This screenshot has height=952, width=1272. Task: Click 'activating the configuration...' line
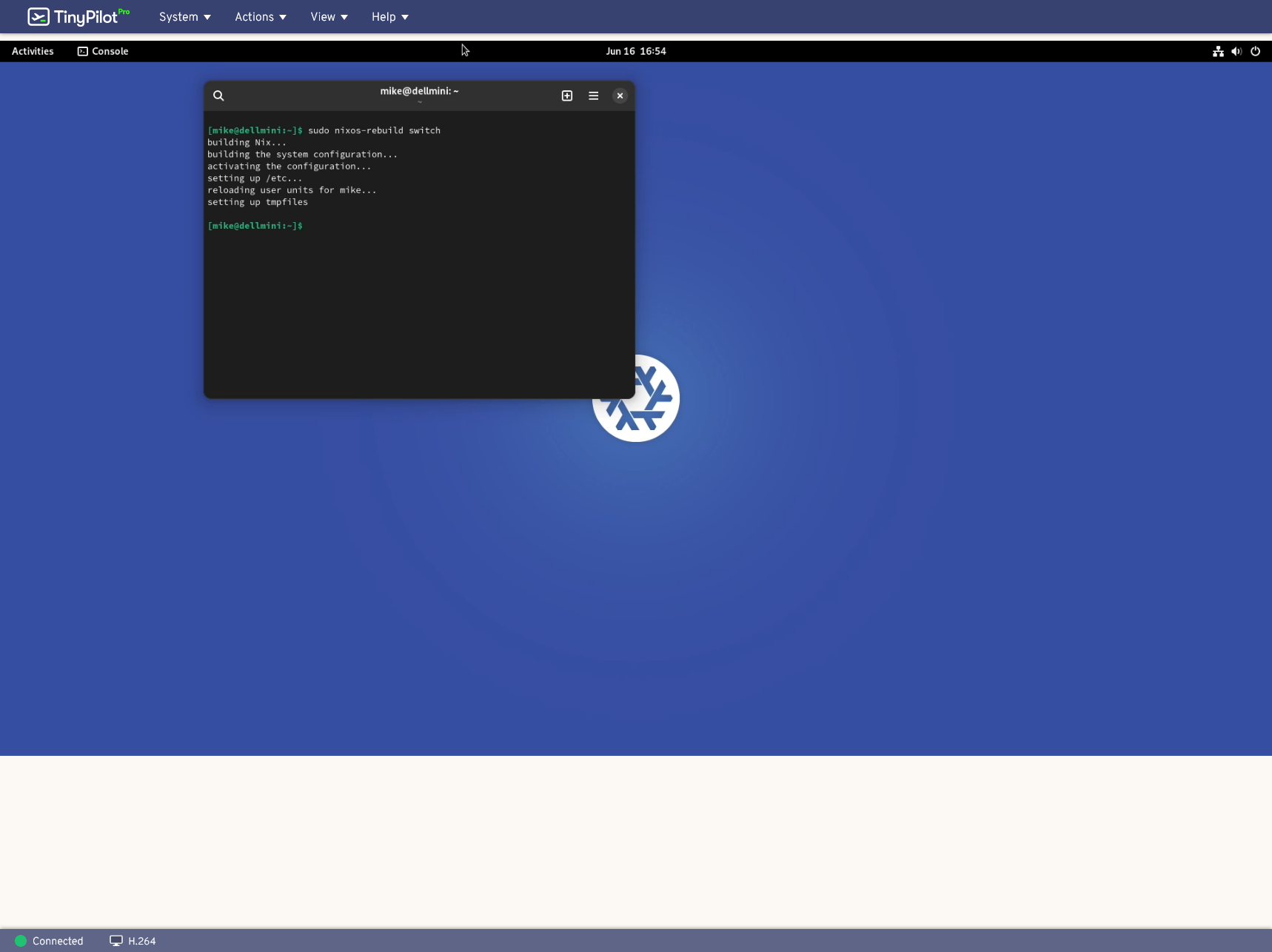coord(289,166)
